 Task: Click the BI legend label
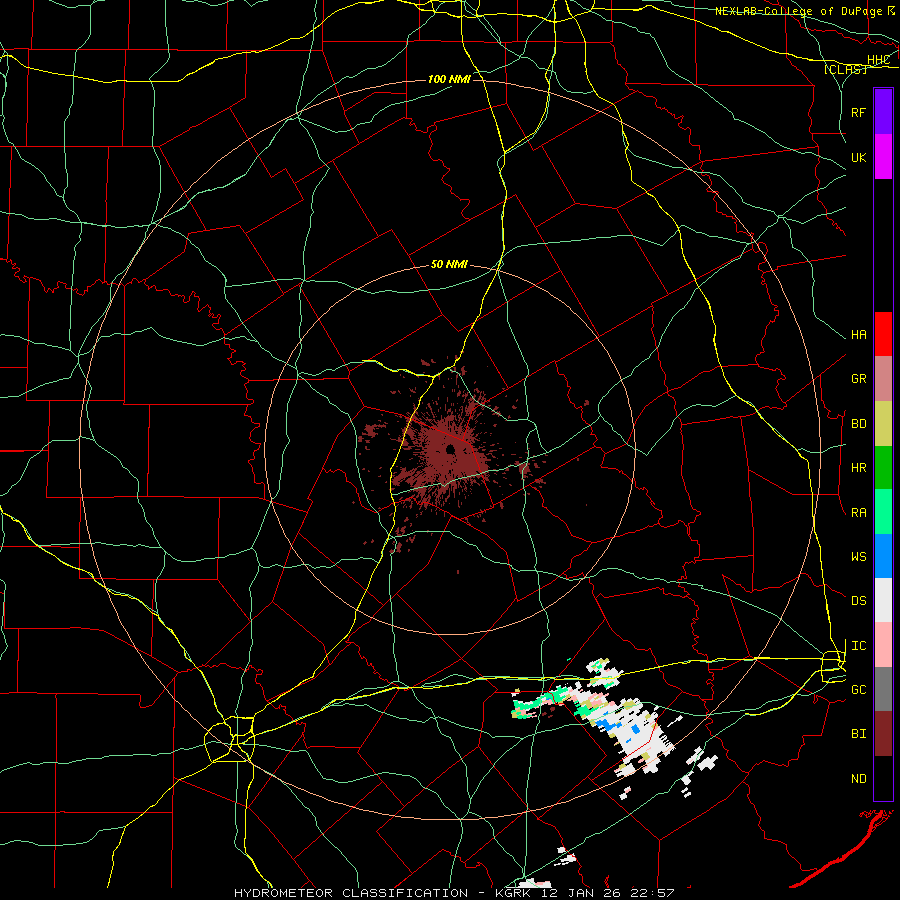[858, 734]
